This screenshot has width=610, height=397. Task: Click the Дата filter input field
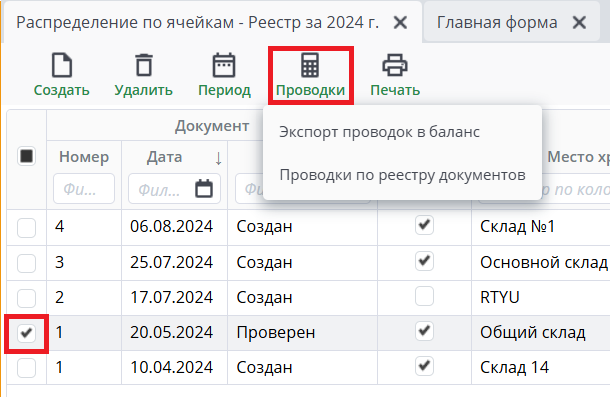tap(161, 189)
